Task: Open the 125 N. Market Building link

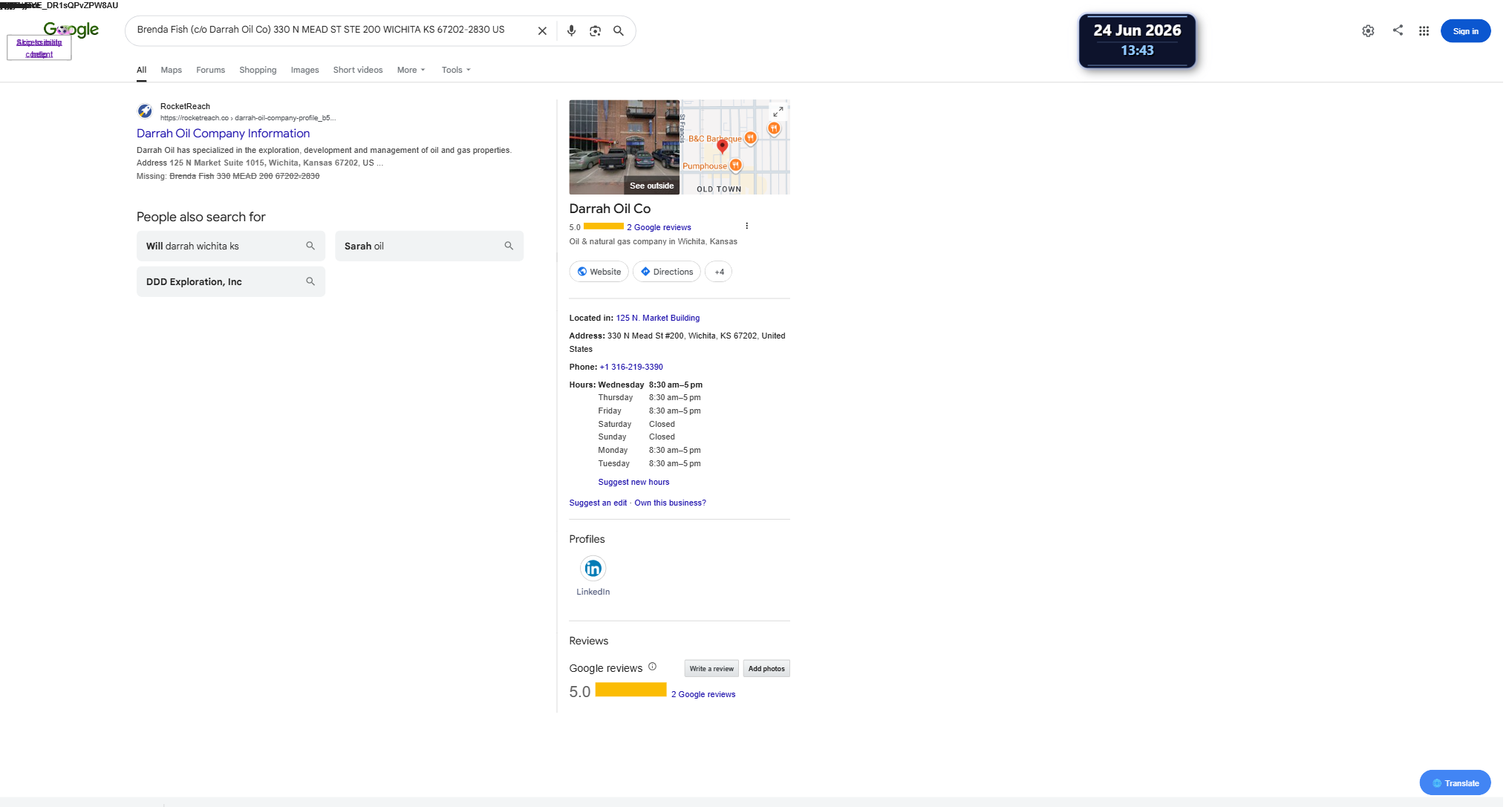Action: pos(658,318)
